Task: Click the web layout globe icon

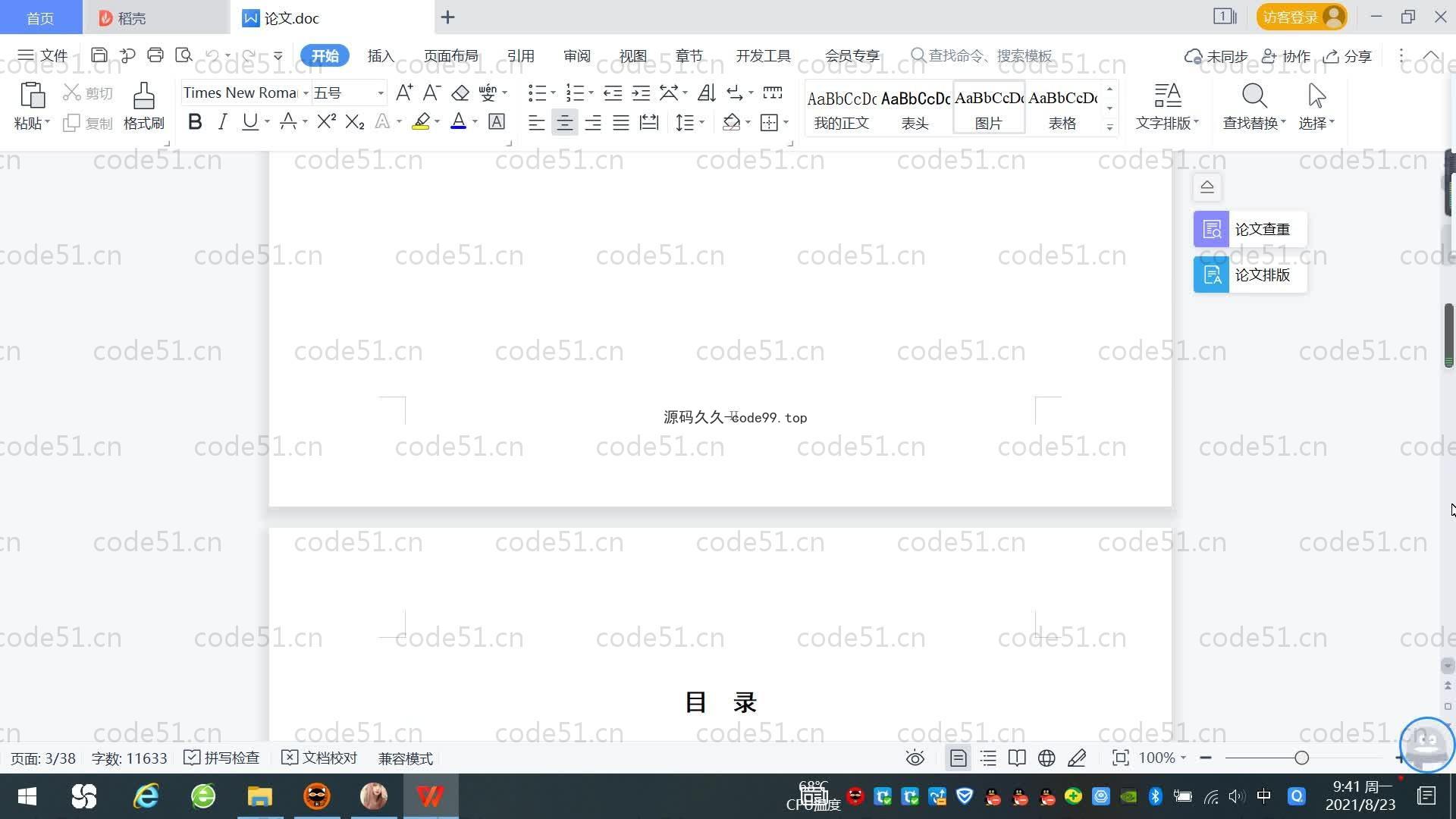Action: 1046,758
